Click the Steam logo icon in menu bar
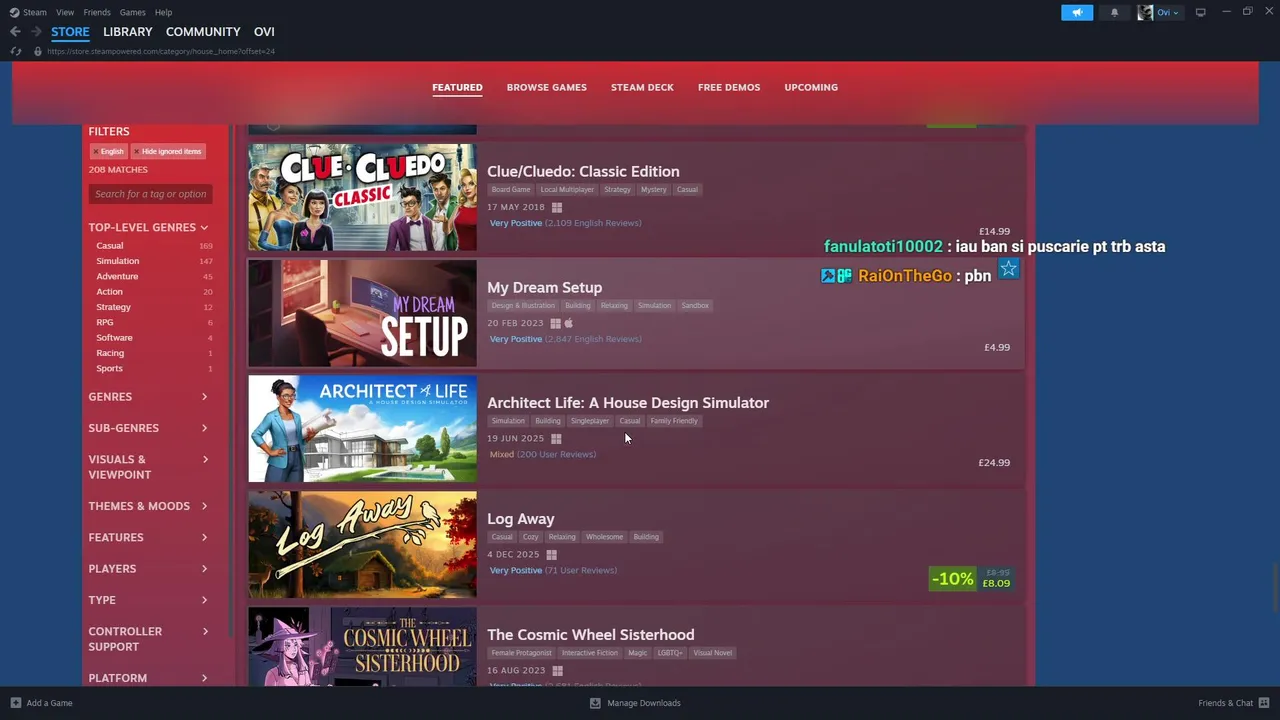Image resolution: width=1280 pixels, height=720 pixels. tap(14, 12)
